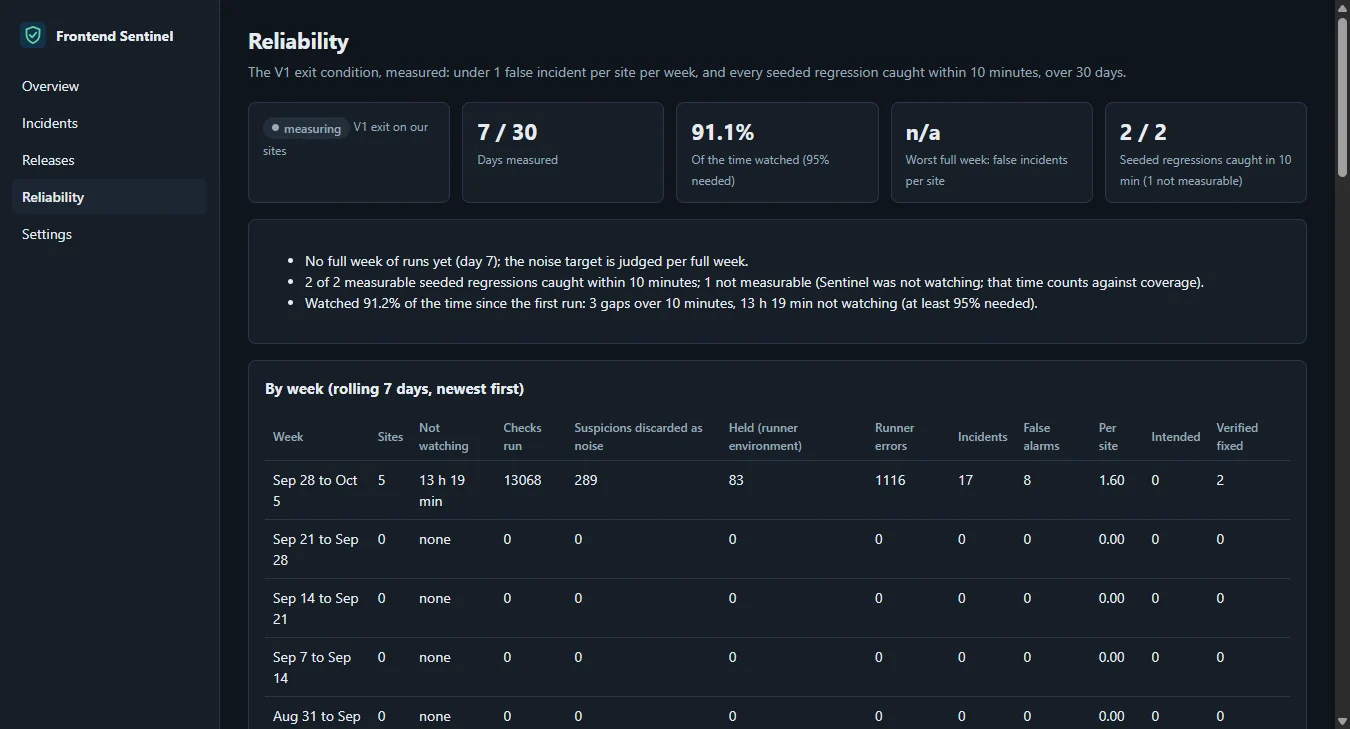Click the '7 / 30' days measured value

click(x=507, y=132)
